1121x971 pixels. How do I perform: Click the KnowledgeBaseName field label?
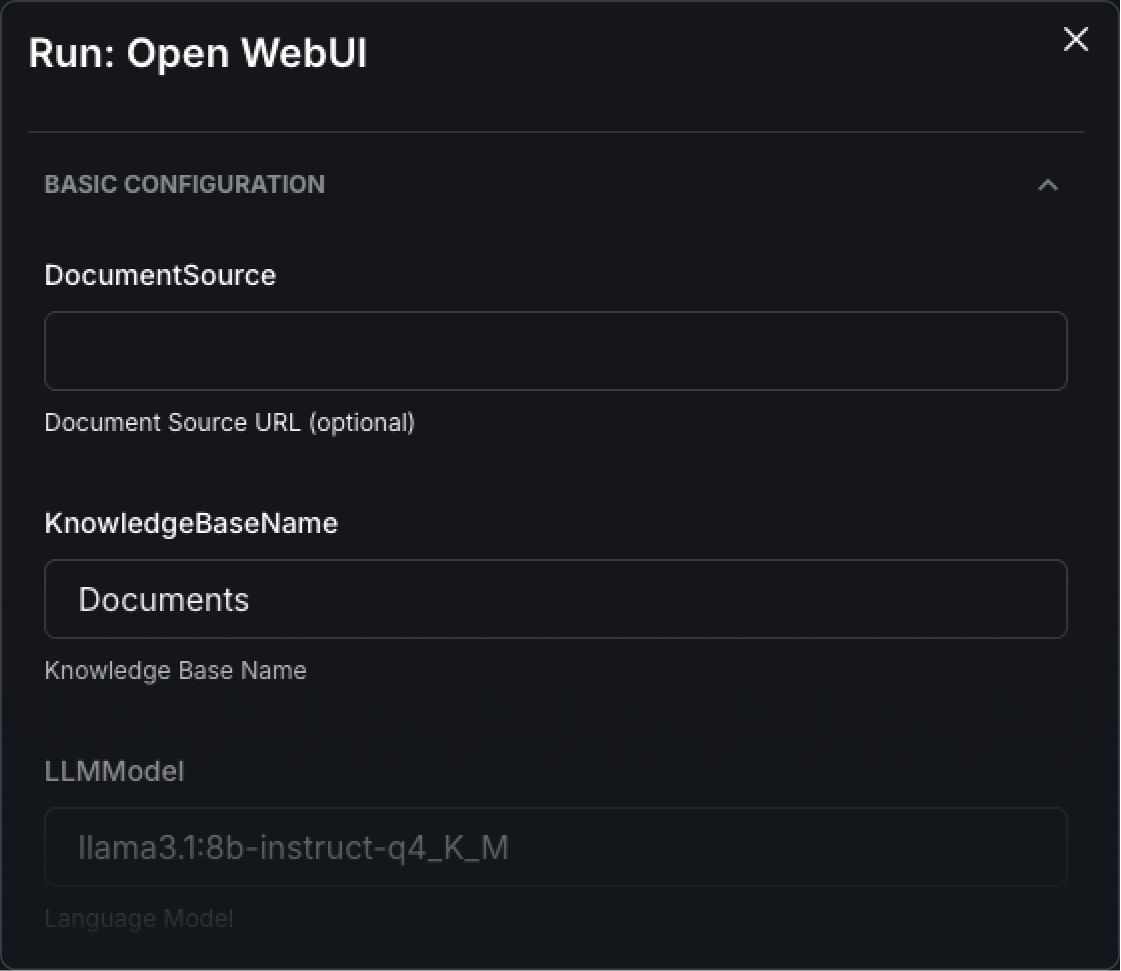click(191, 523)
